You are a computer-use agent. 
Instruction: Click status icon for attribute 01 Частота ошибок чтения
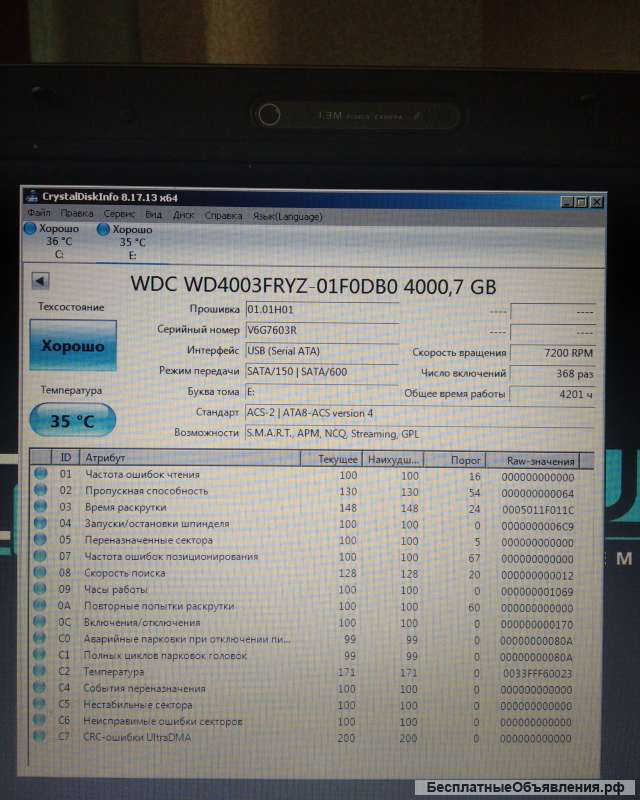[x=40, y=473]
